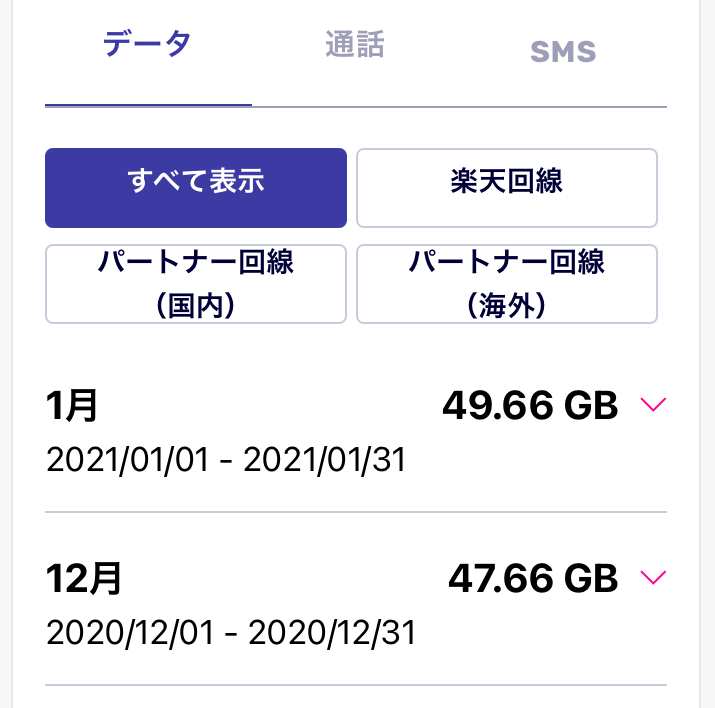Click the divider below the January row
This screenshot has height=708, width=715.
(x=356, y=512)
